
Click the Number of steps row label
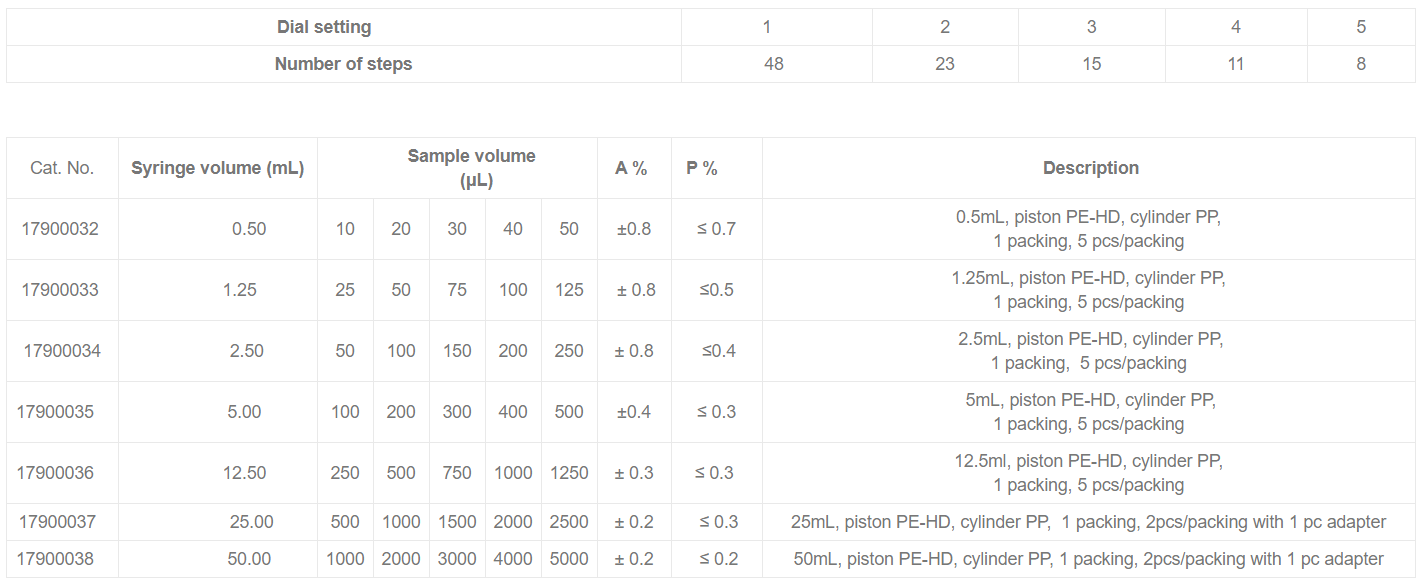click(343, 64)
